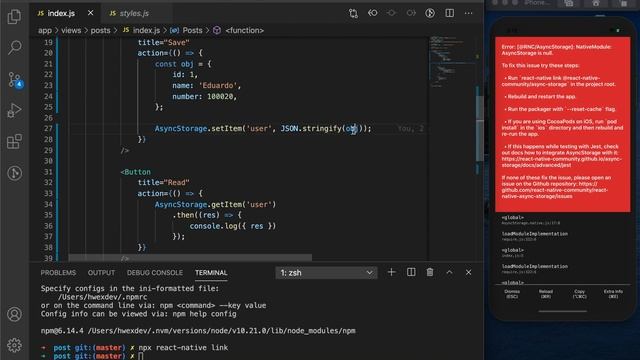Click the run/compass icon in editor toolbar
Image resolution: width=640 pixels, height=360 pixels.
pos(430,13)
